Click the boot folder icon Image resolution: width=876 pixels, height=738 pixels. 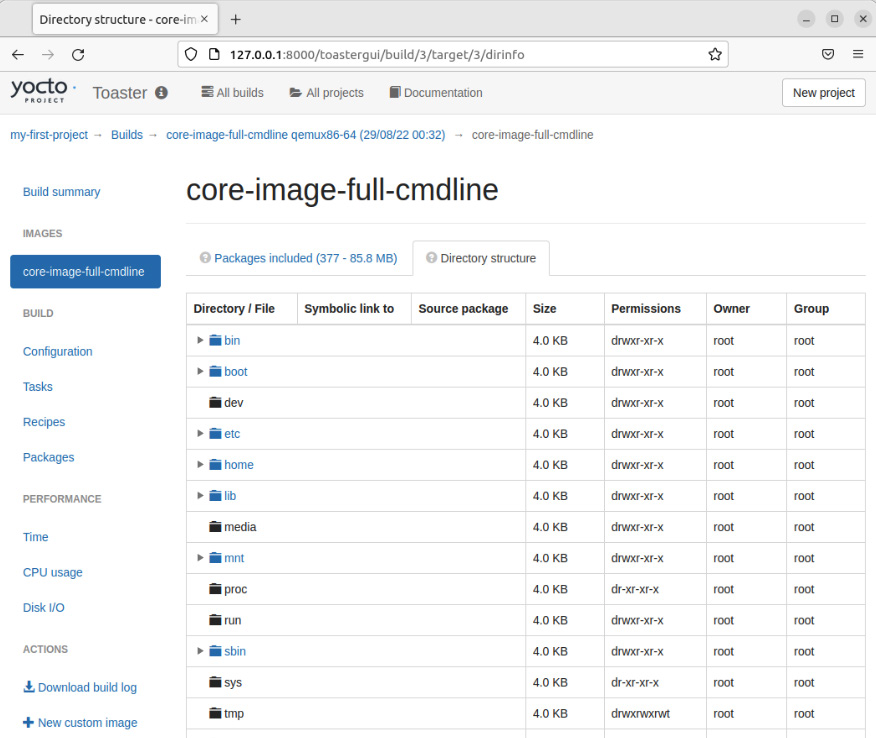[215, 372]
